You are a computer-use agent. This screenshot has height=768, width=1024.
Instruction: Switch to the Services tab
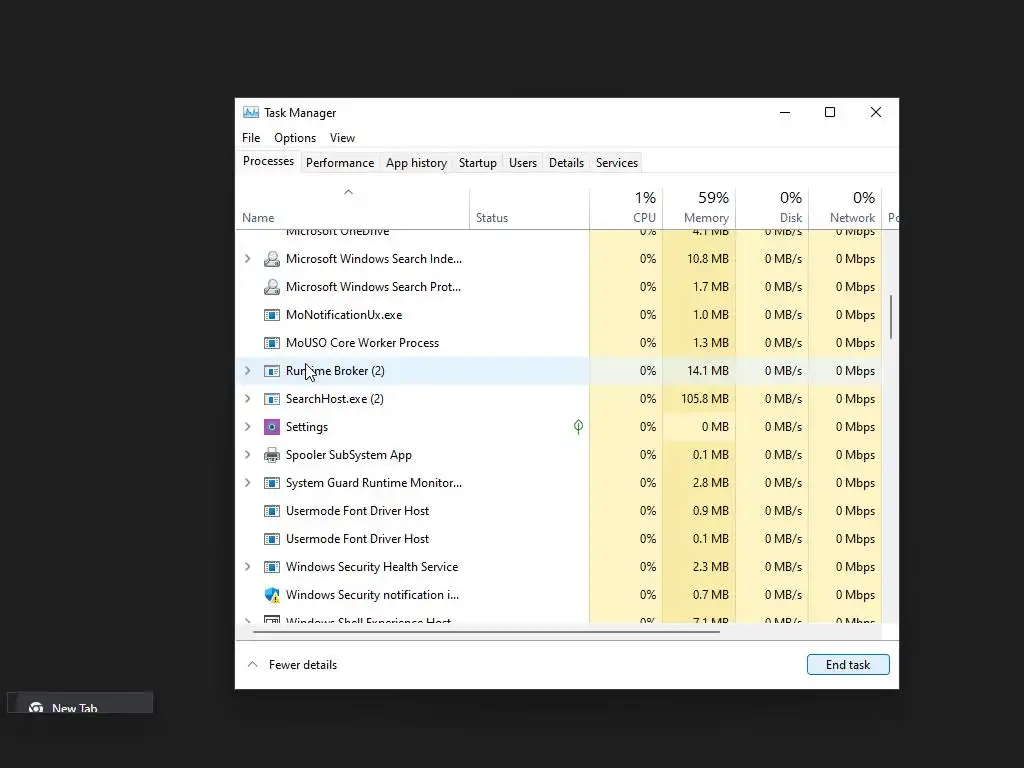click(616, 163)
